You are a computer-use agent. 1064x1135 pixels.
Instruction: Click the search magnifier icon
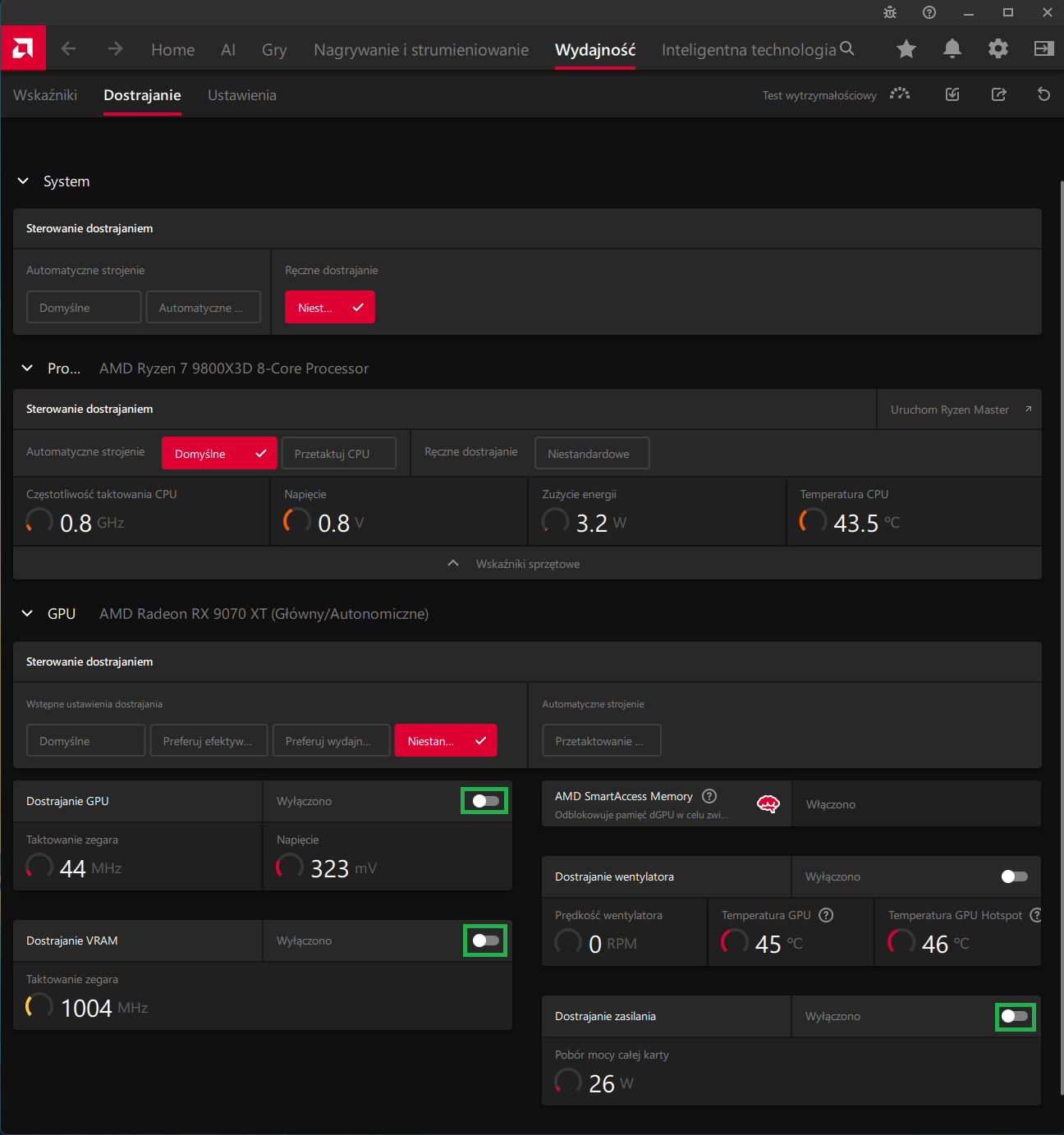(847, 48)
